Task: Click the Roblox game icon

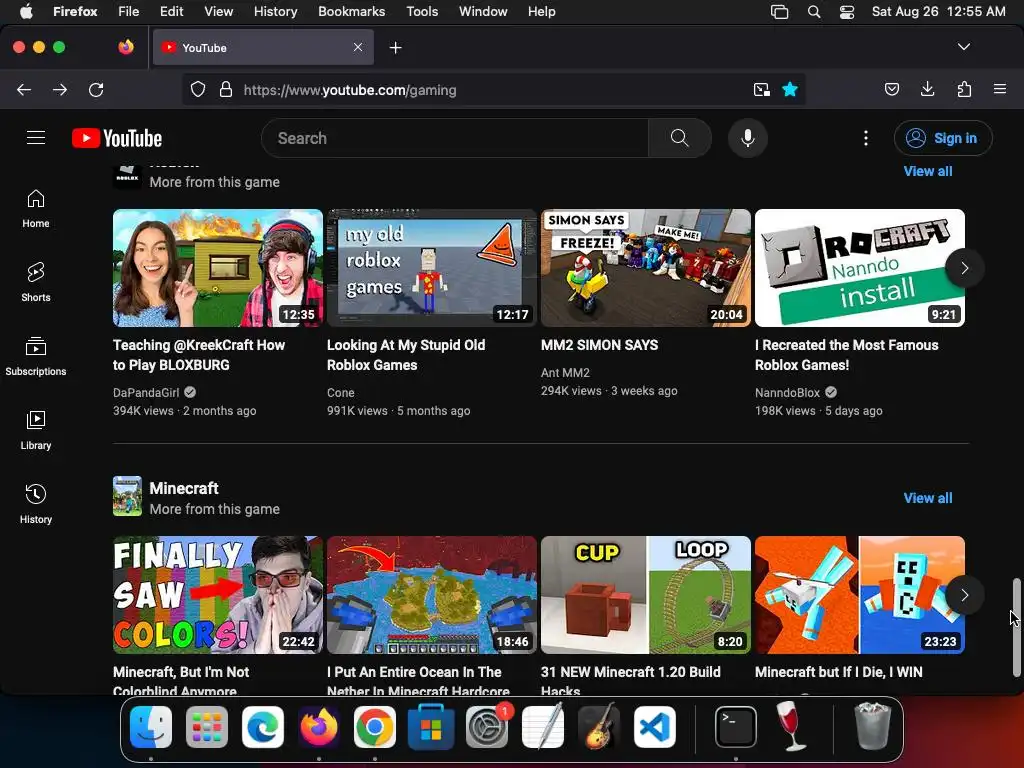Action: pos(127,176)
